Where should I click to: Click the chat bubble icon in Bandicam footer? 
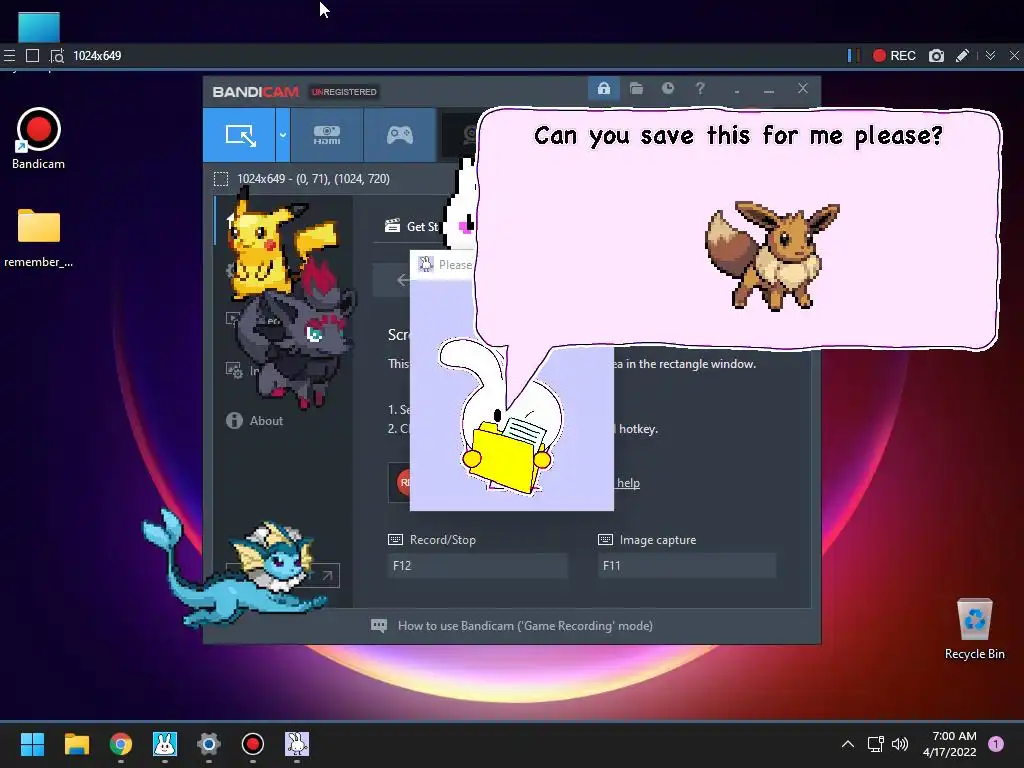click(379, 626)
